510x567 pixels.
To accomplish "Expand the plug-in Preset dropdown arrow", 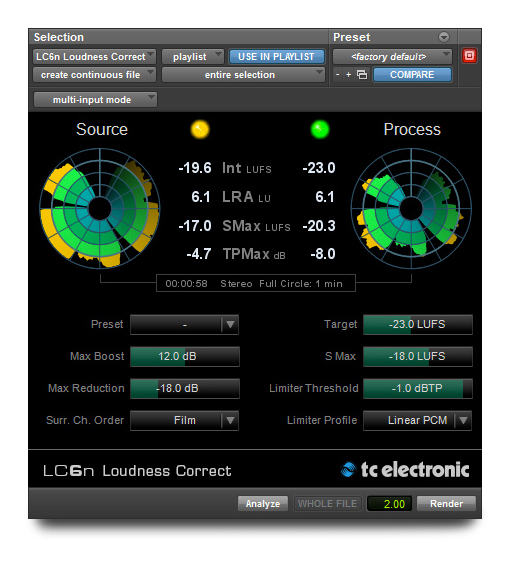I will (230, 324).
